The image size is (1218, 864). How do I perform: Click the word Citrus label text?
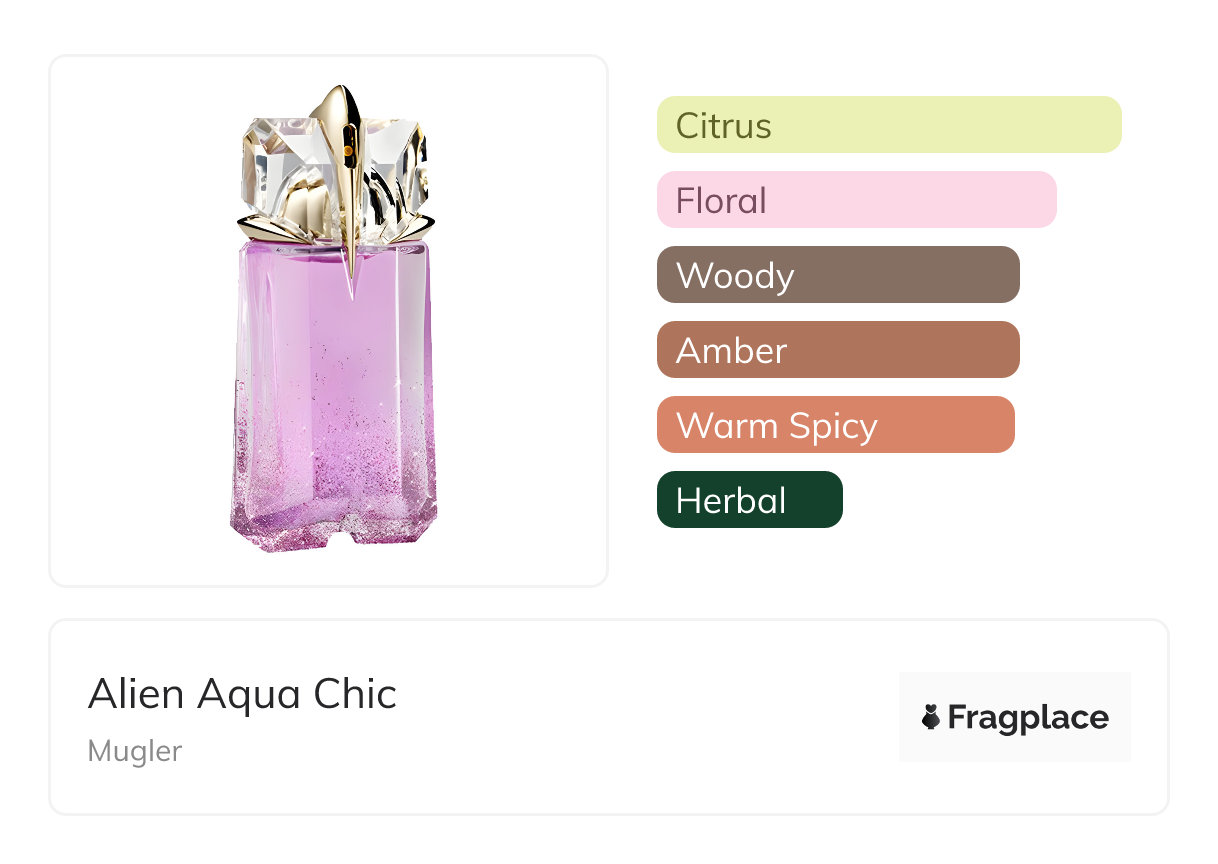click(x=723, y=126)
